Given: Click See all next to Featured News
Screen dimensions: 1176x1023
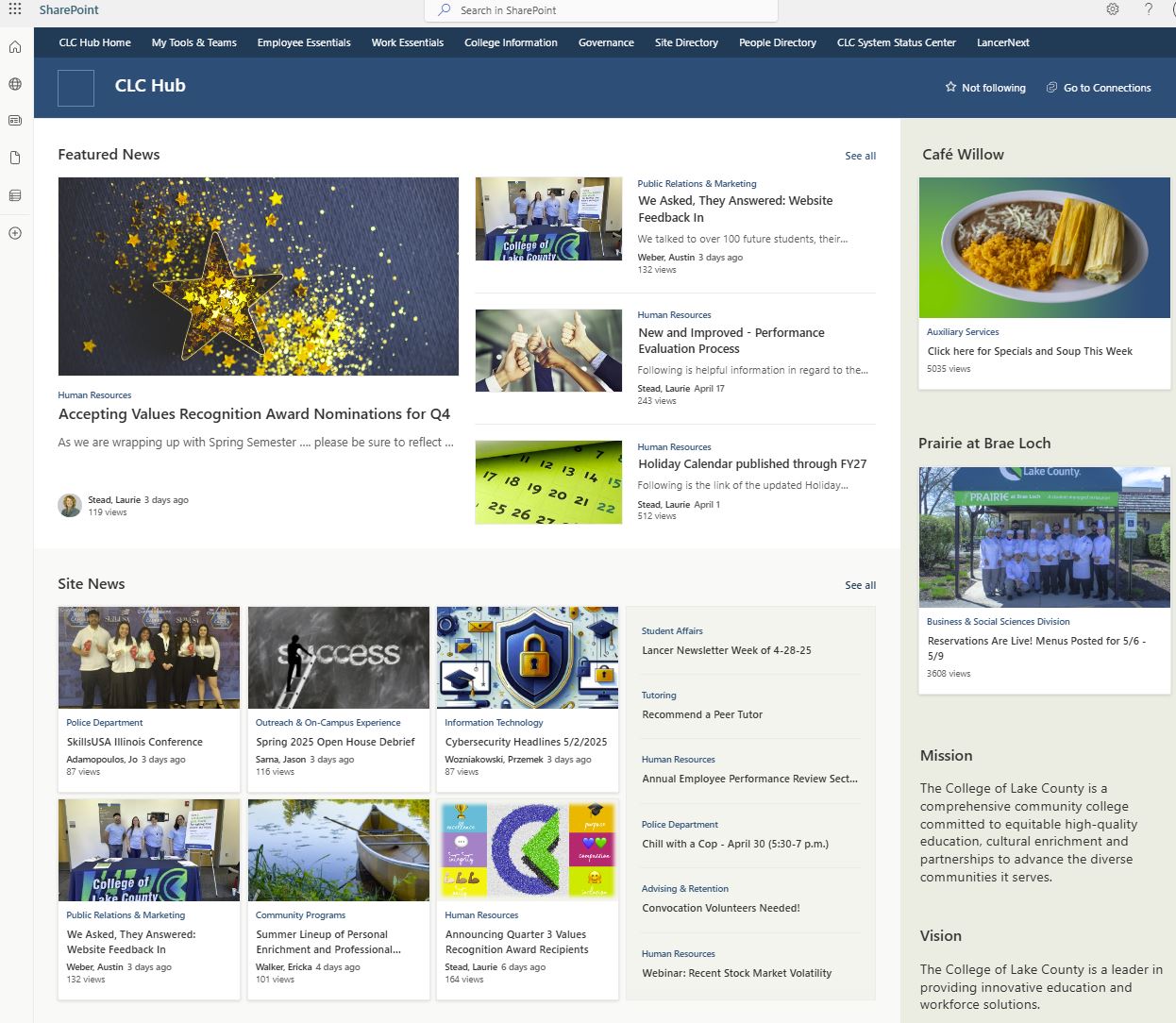Looking at the screenshot, I should (860, 156).
